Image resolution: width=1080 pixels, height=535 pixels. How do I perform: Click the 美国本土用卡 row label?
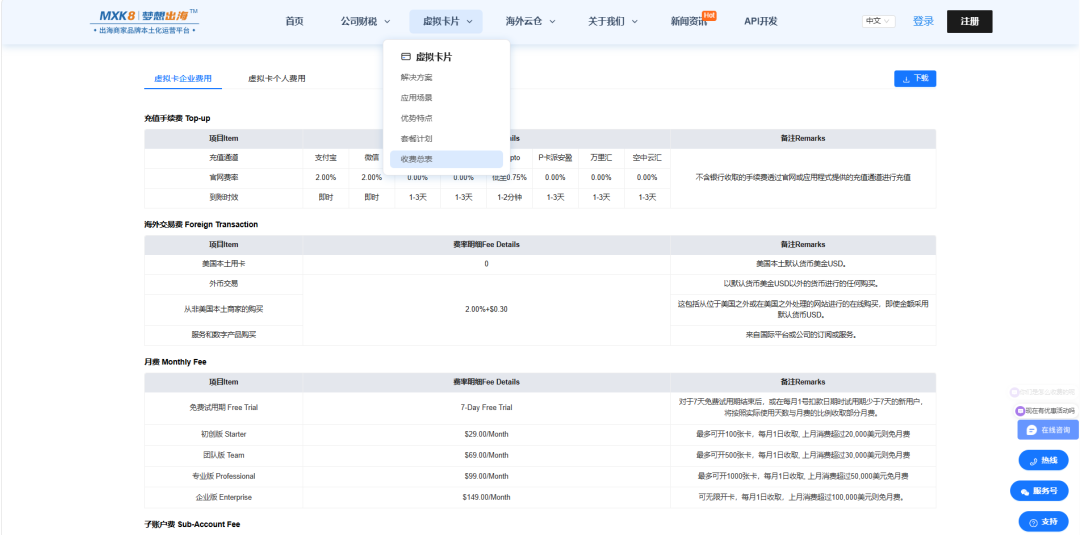coord(224,264)
